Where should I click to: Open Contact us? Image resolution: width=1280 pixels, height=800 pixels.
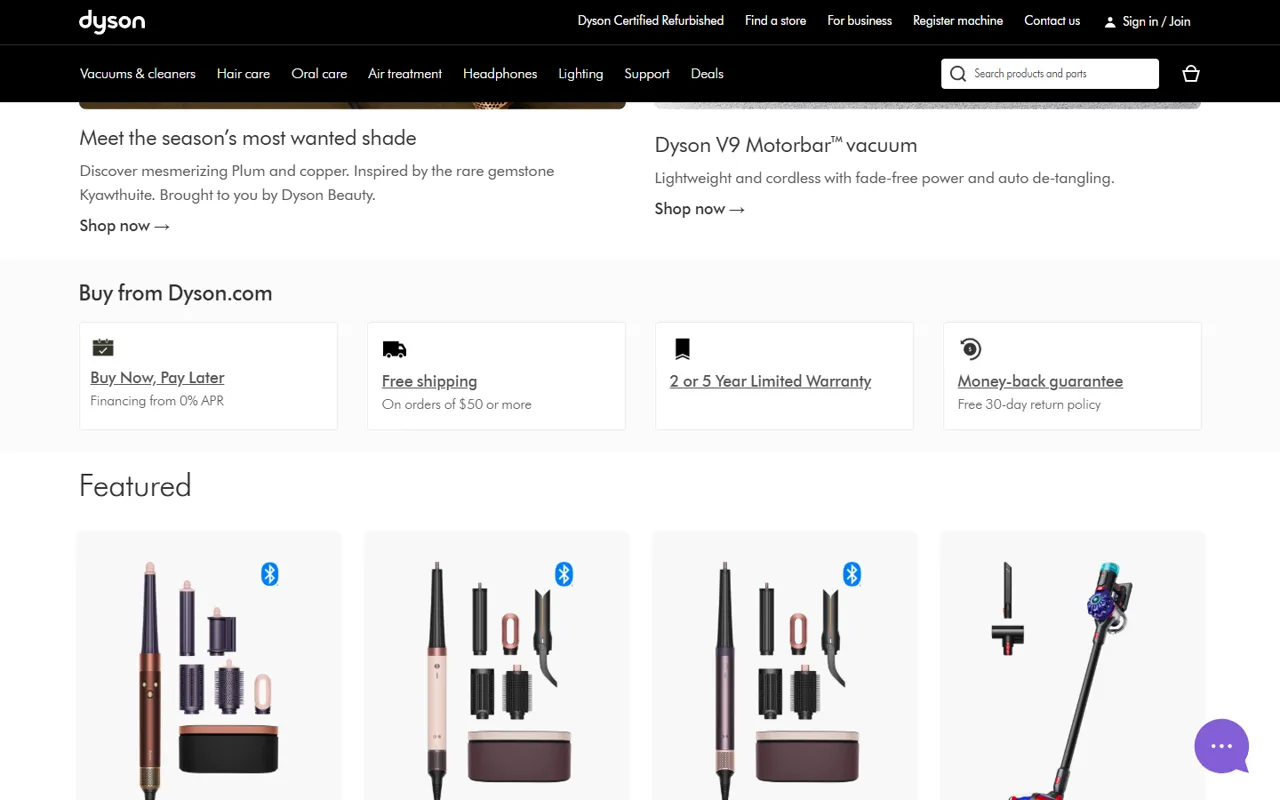1052,21
